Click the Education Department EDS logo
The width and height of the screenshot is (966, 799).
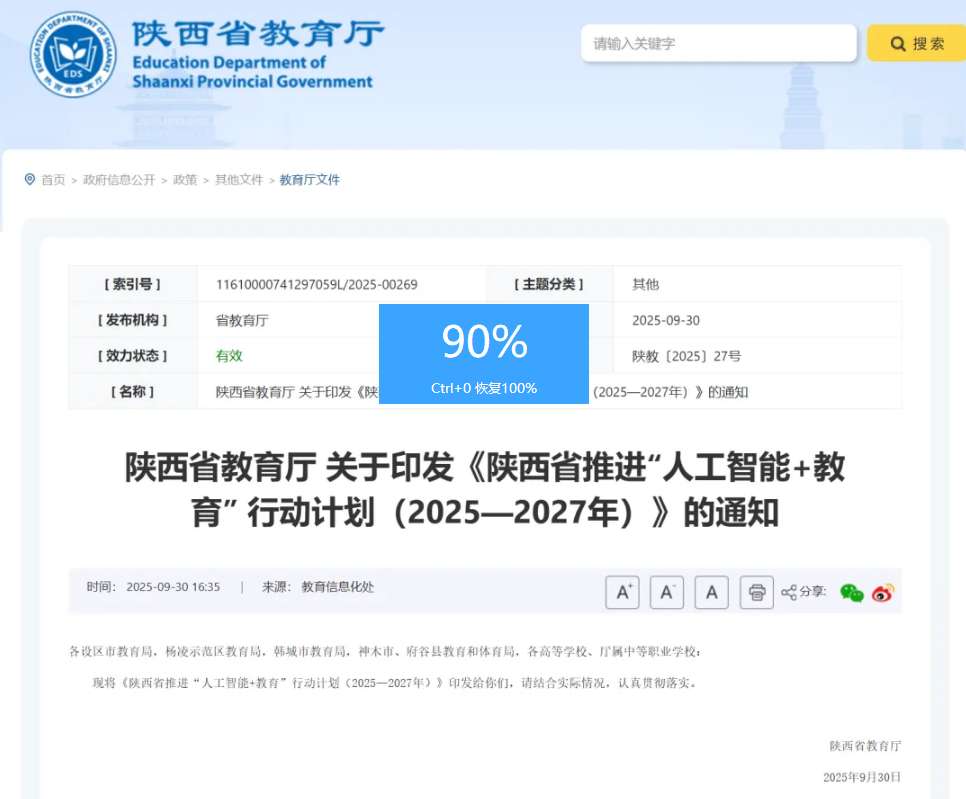coord(74,55)
